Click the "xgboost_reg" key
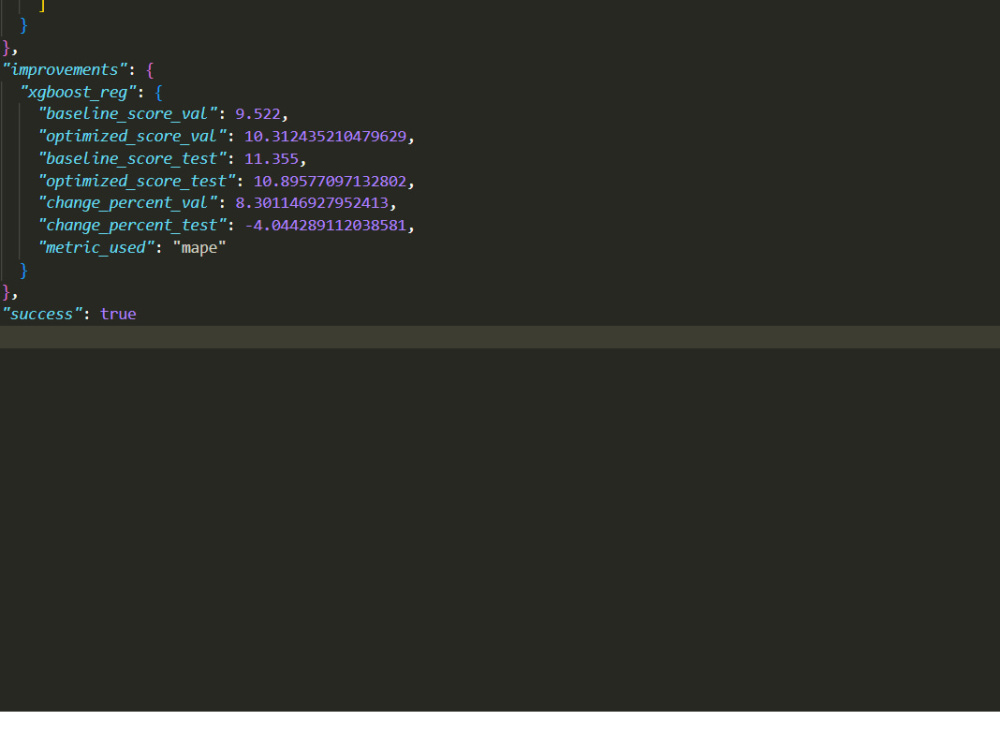The width and height of the screenshot is (1000, 750). pos(78,92)
